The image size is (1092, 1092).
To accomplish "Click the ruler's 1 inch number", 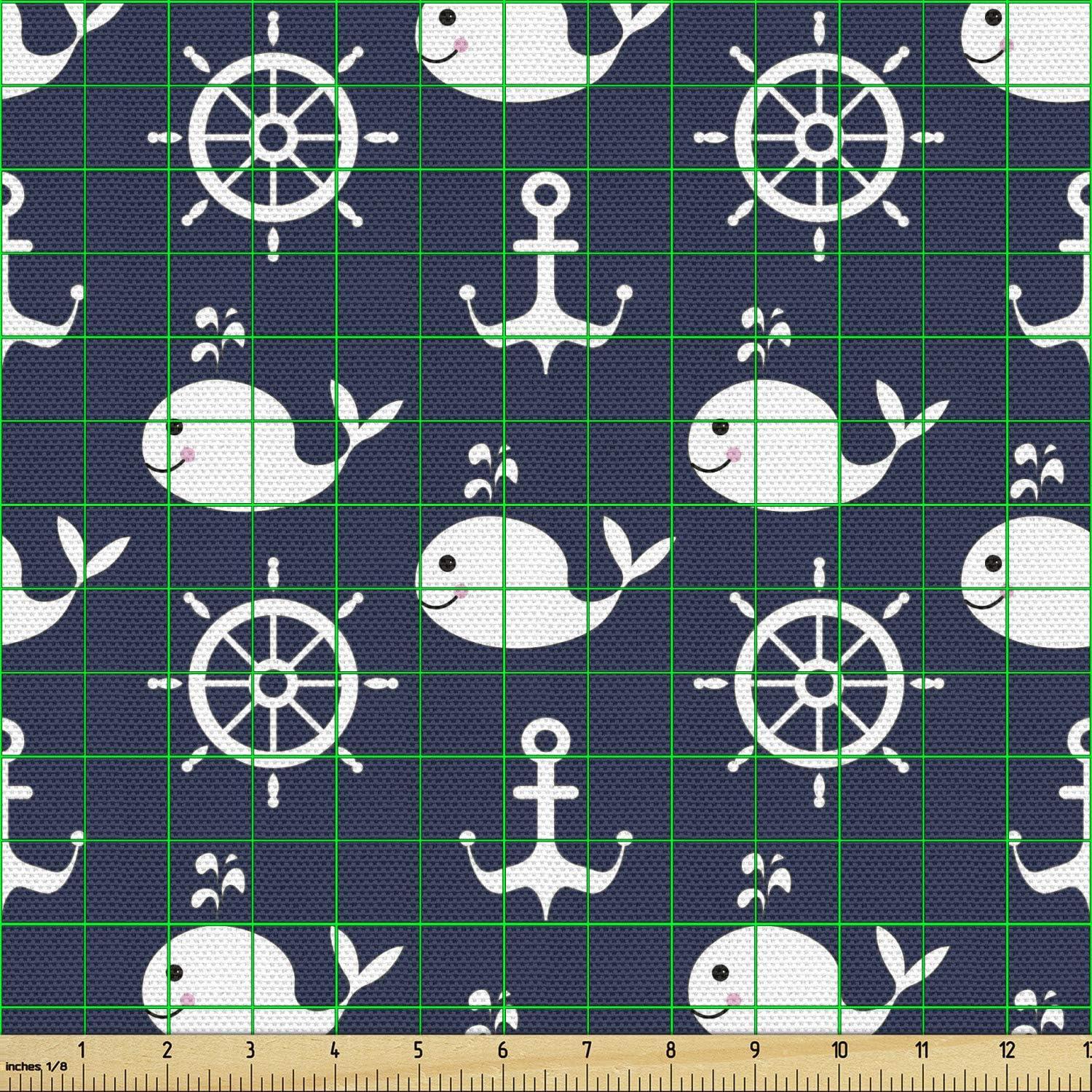I will tap(82, 1051).
